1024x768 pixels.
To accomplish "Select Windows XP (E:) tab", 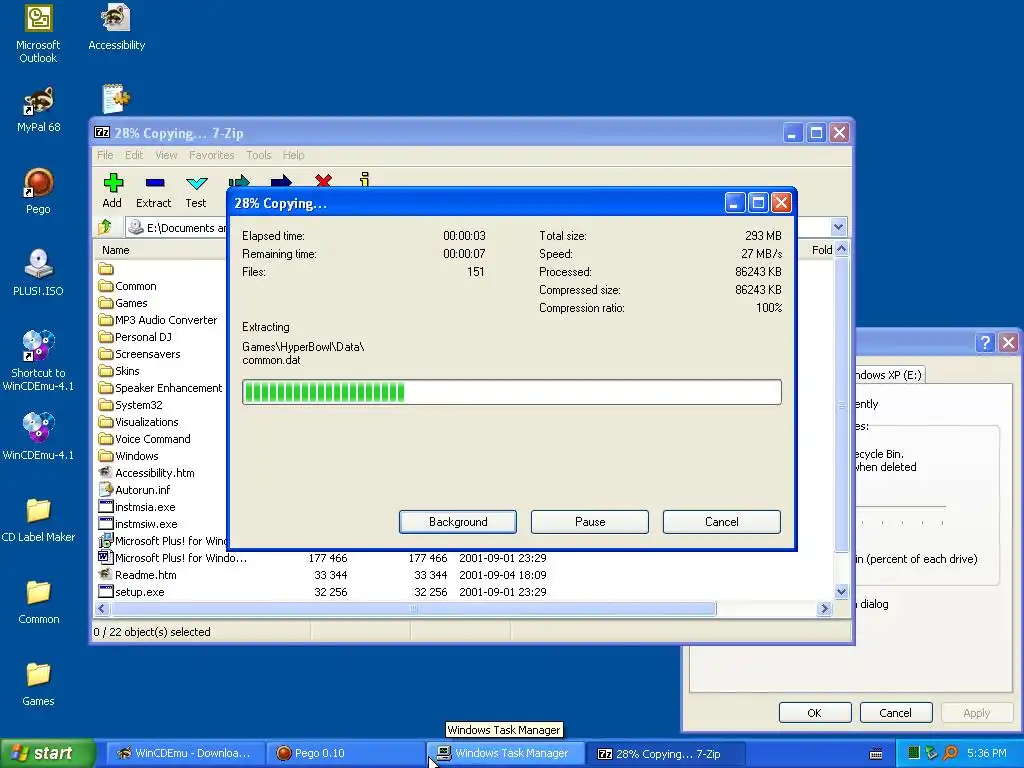I will (889, 375).
